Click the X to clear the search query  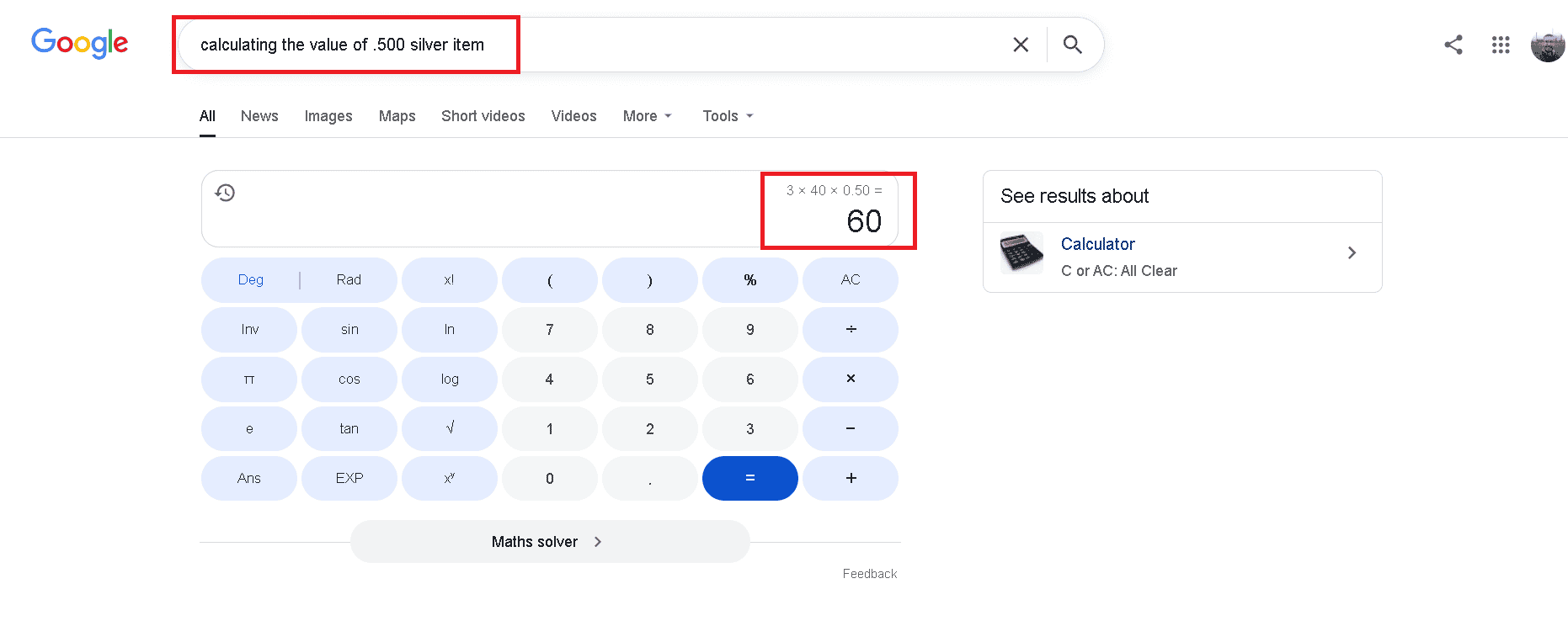pyautogui.click(x=1020, y=44)
